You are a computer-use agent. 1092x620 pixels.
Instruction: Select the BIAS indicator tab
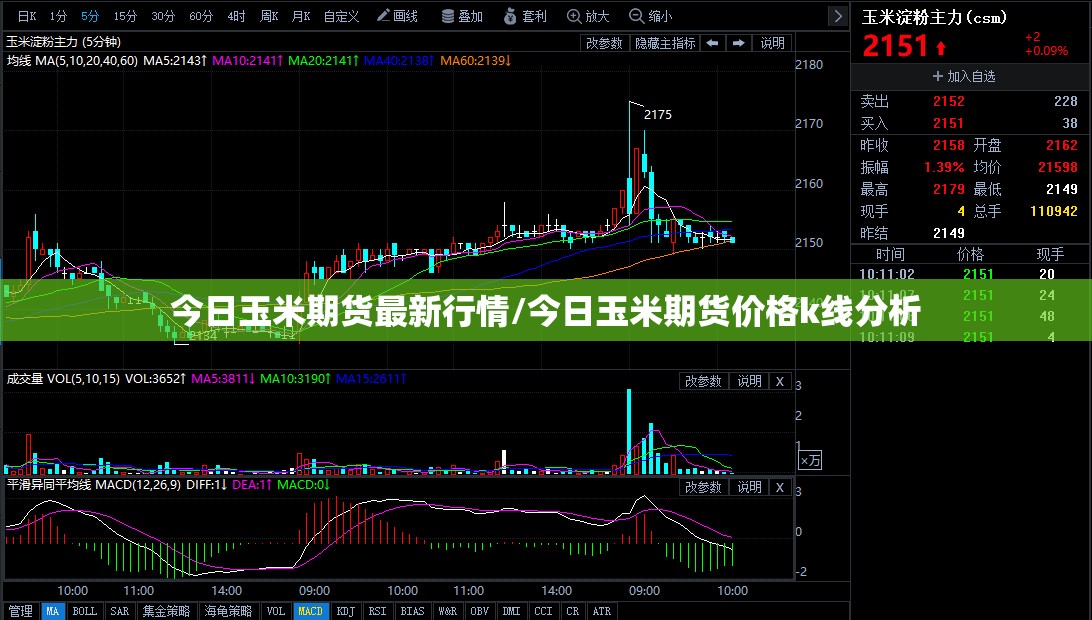(412, 611)
